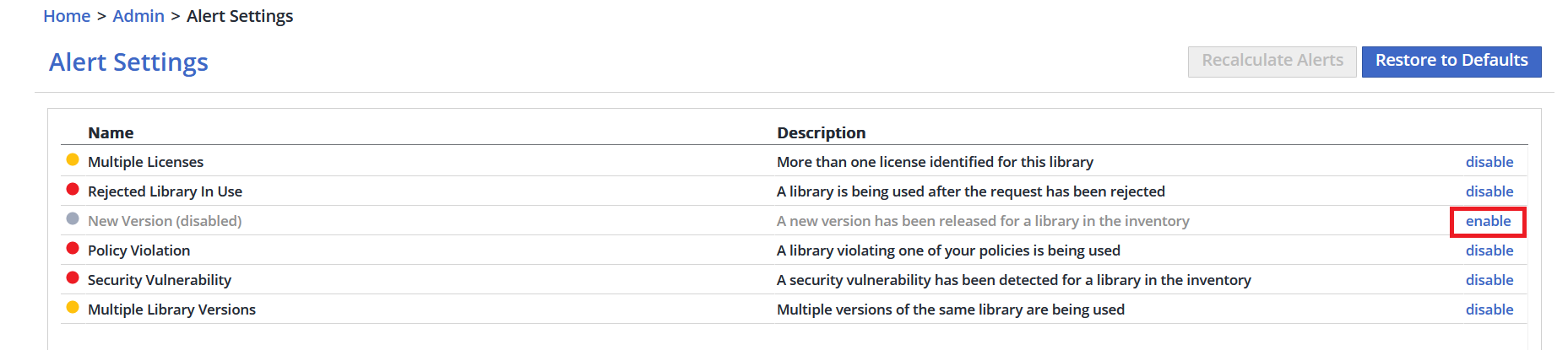Enable the New Version alert
The image size is (1568, 350).
coord(1488,221)
